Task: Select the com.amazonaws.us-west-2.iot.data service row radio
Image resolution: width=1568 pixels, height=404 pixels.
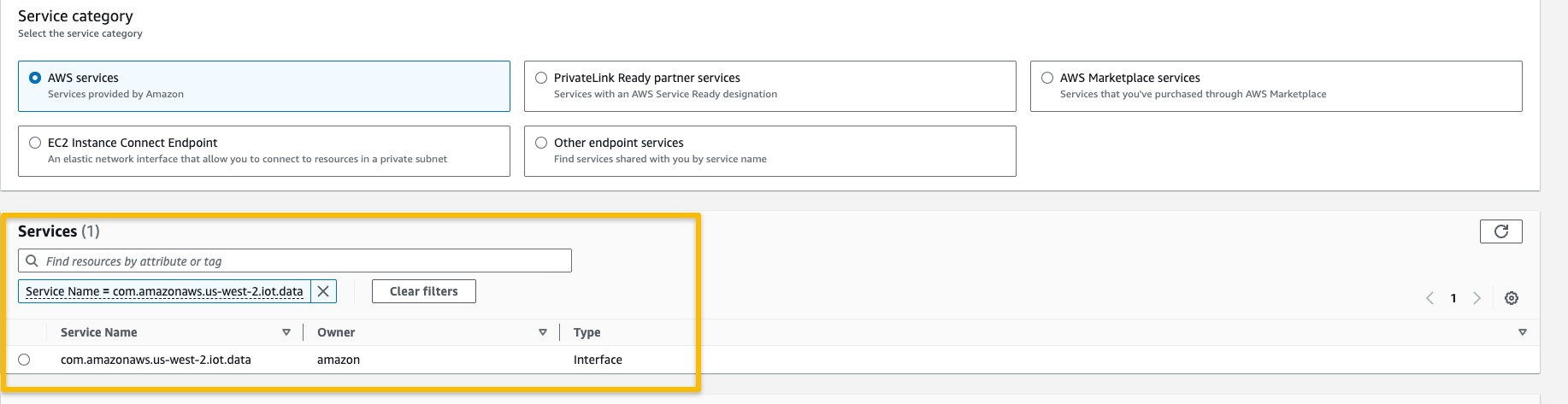Action: coord(24,360)
